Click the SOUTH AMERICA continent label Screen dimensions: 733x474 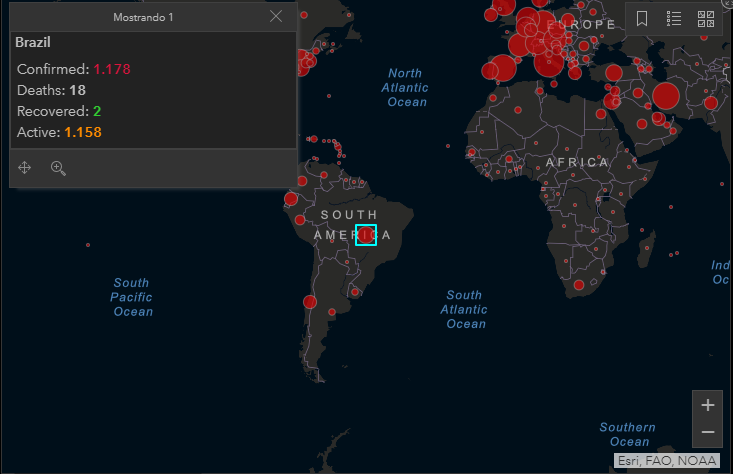(352, 225)
